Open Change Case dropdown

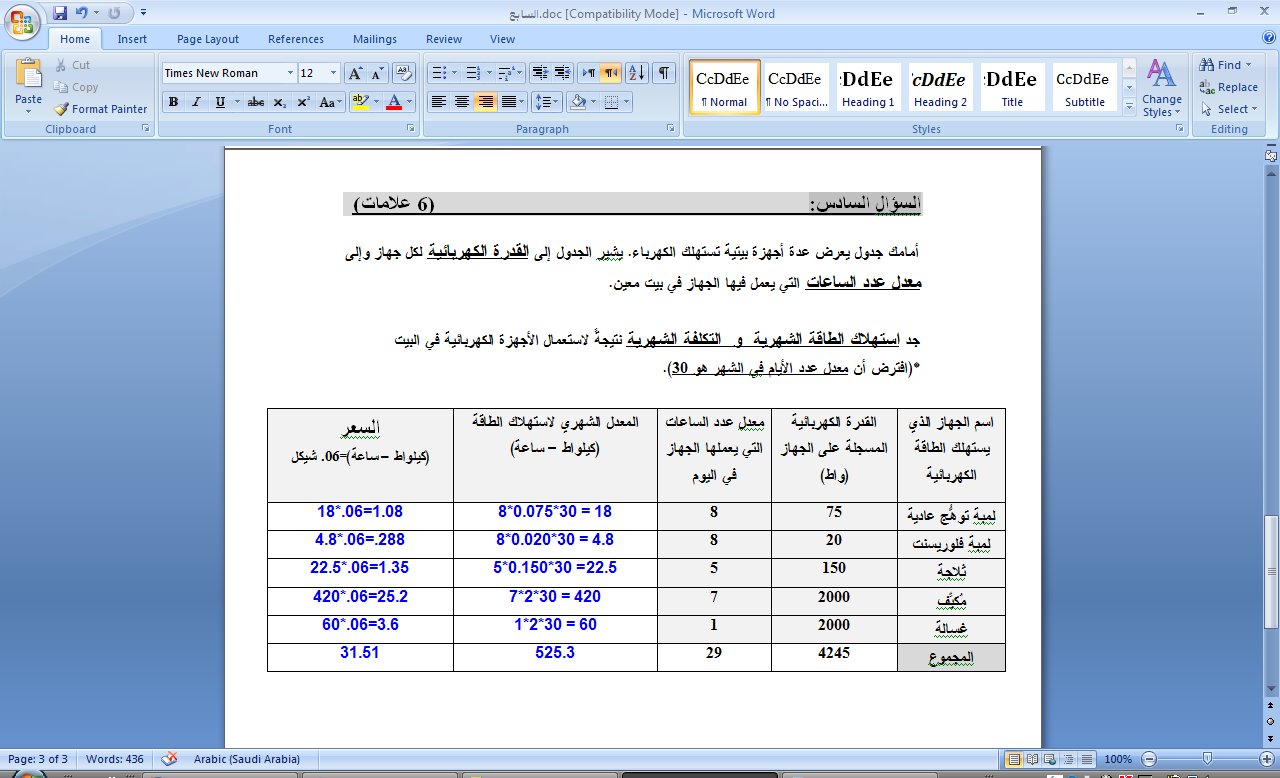click(330, 102)
